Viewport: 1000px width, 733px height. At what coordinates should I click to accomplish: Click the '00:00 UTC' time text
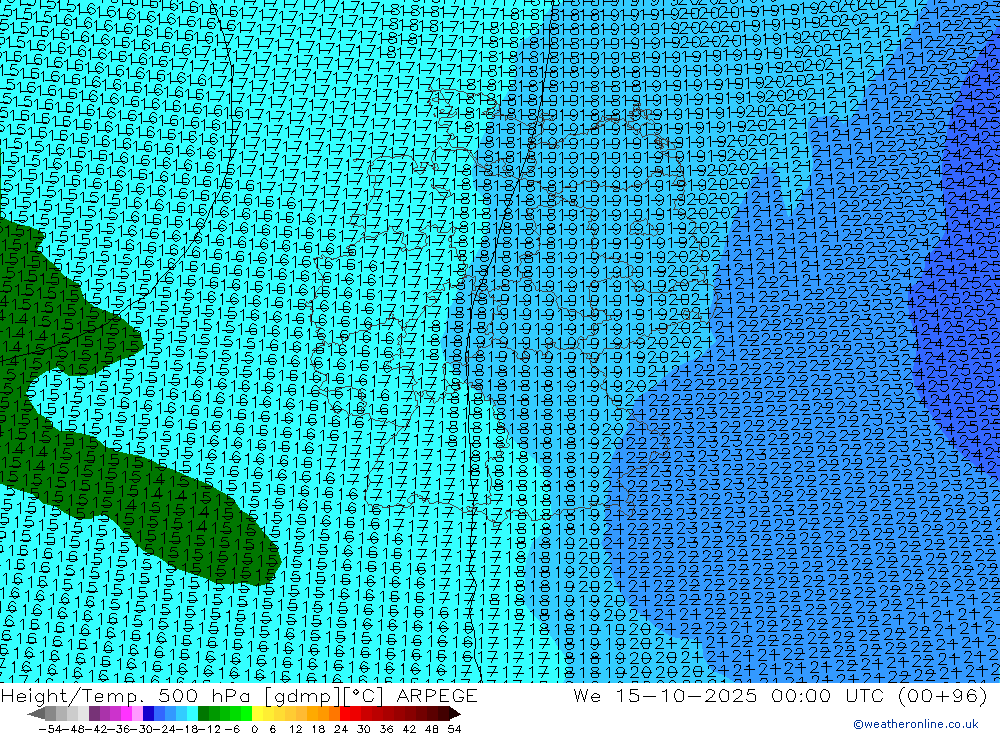[x=830, y=695]
